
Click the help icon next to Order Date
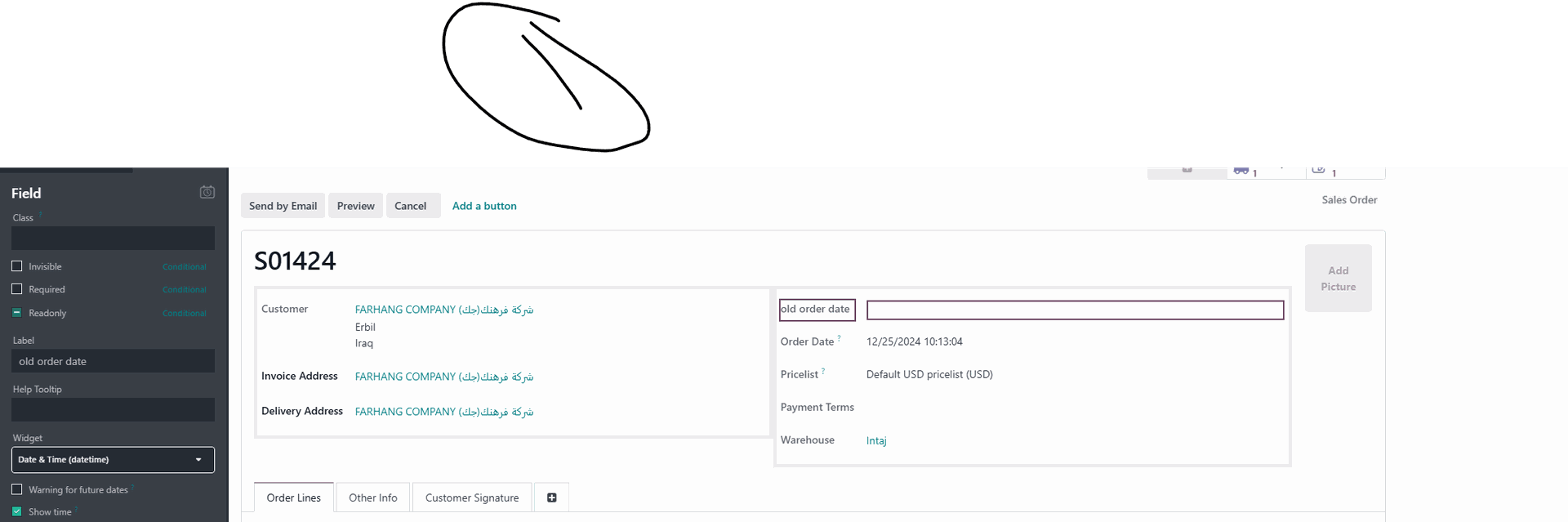coord(839,338)
